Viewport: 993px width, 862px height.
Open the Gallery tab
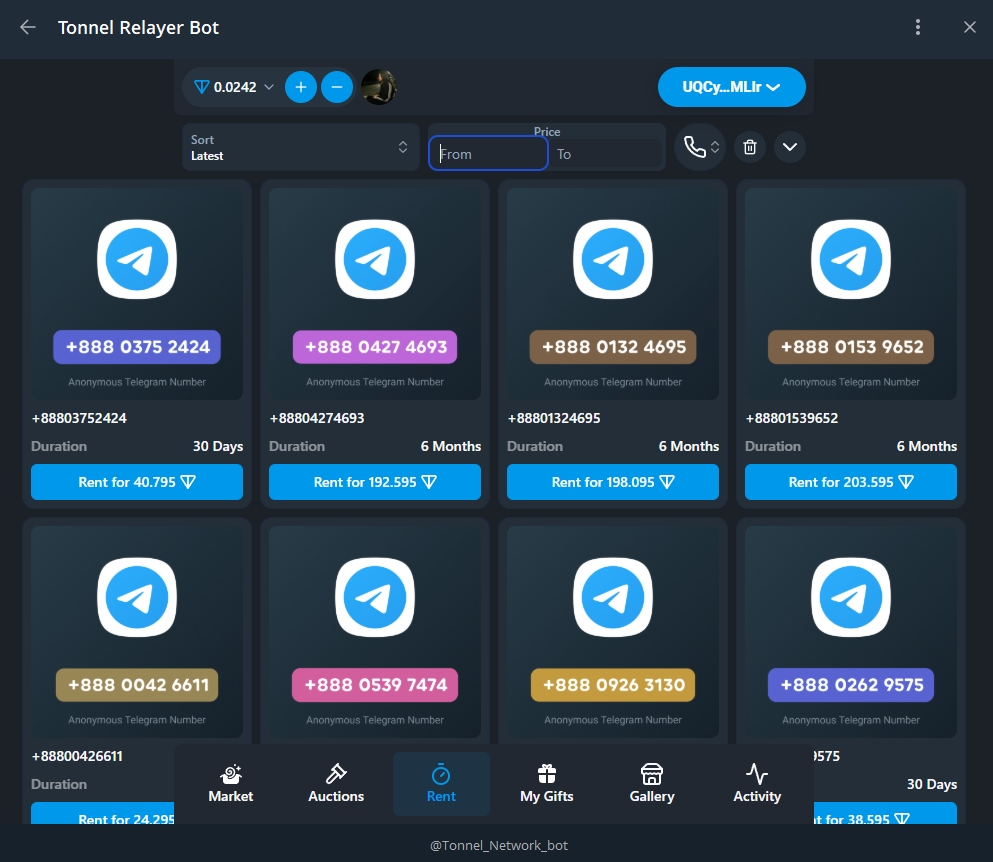(652, 784)
